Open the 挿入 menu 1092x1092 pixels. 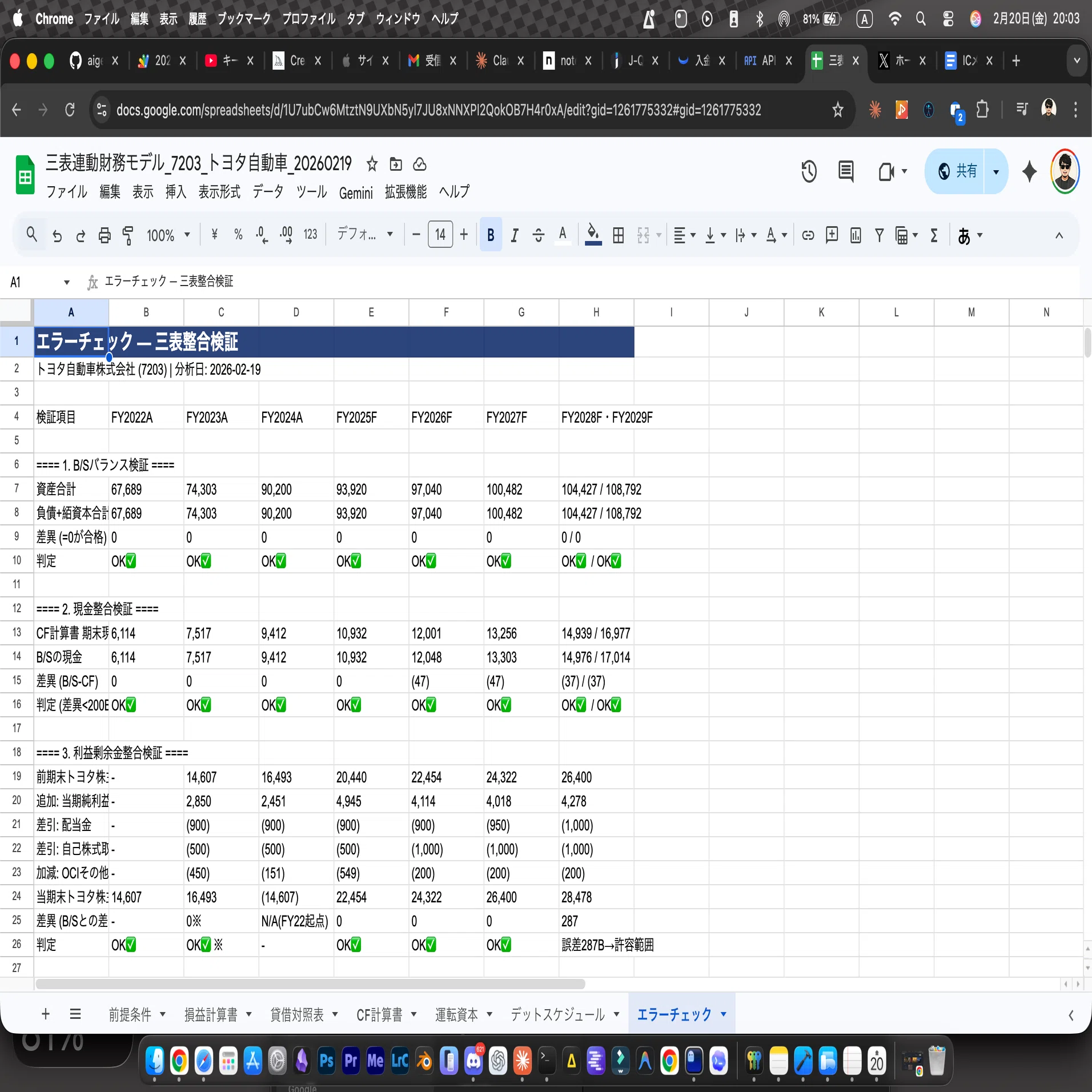(176, 192)
